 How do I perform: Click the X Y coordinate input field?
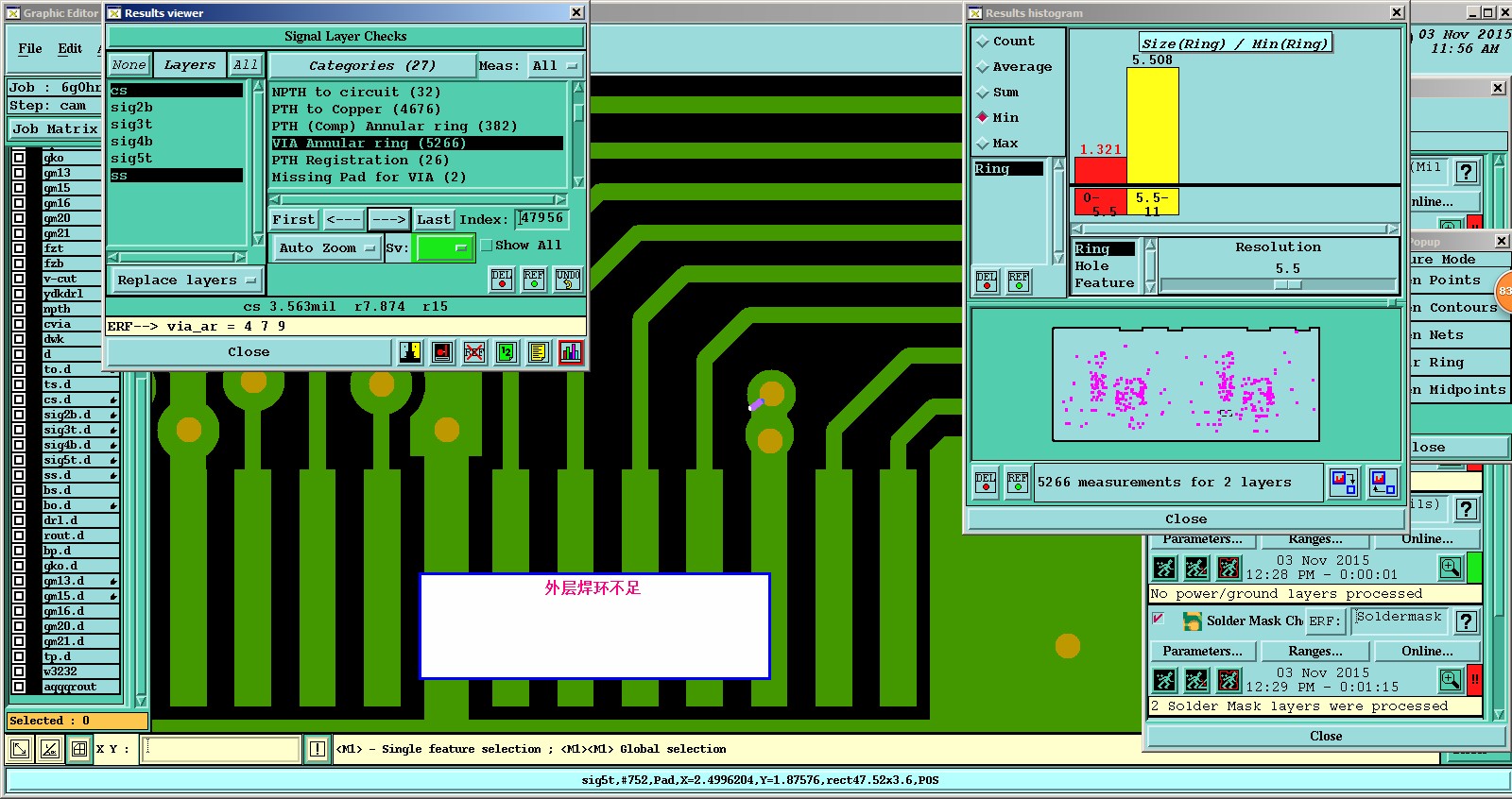tap(221, 749)
